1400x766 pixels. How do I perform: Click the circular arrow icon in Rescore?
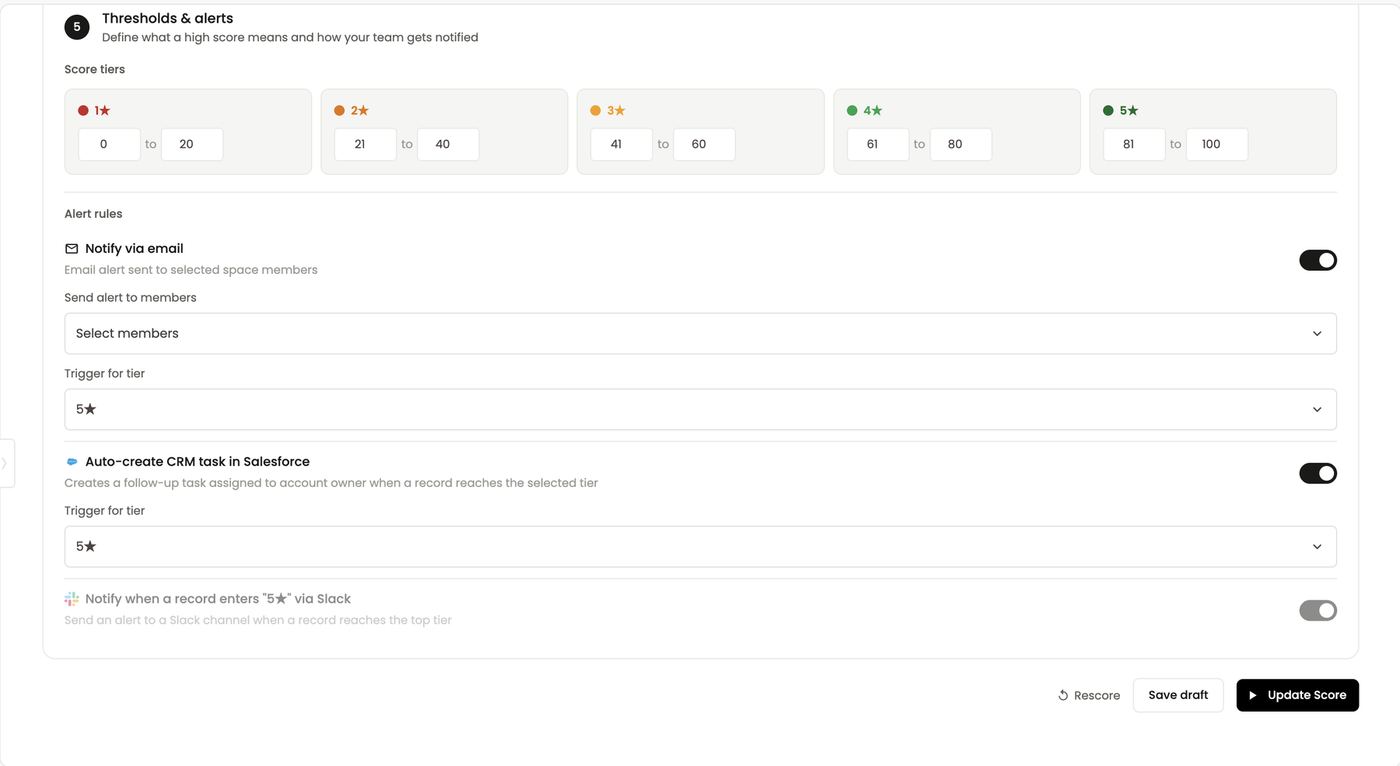point(1063,695)
